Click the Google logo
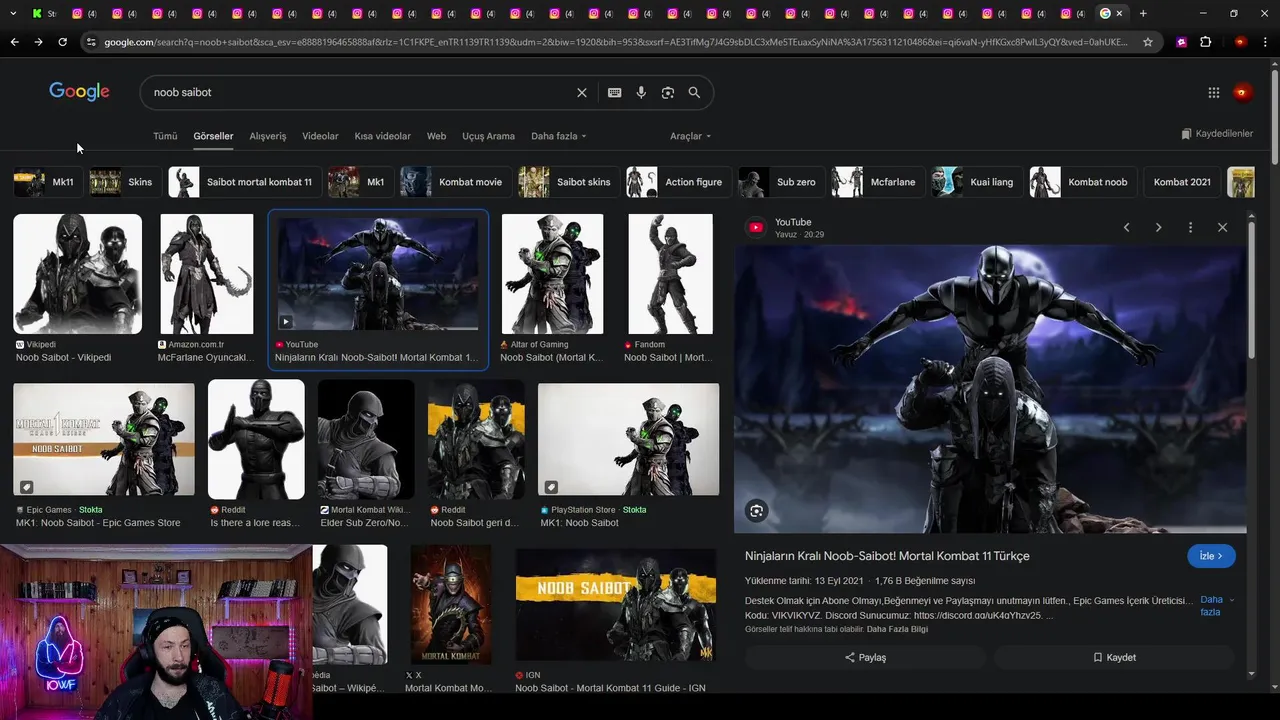This screenshot has height=720, width=1280. [79, 92]
